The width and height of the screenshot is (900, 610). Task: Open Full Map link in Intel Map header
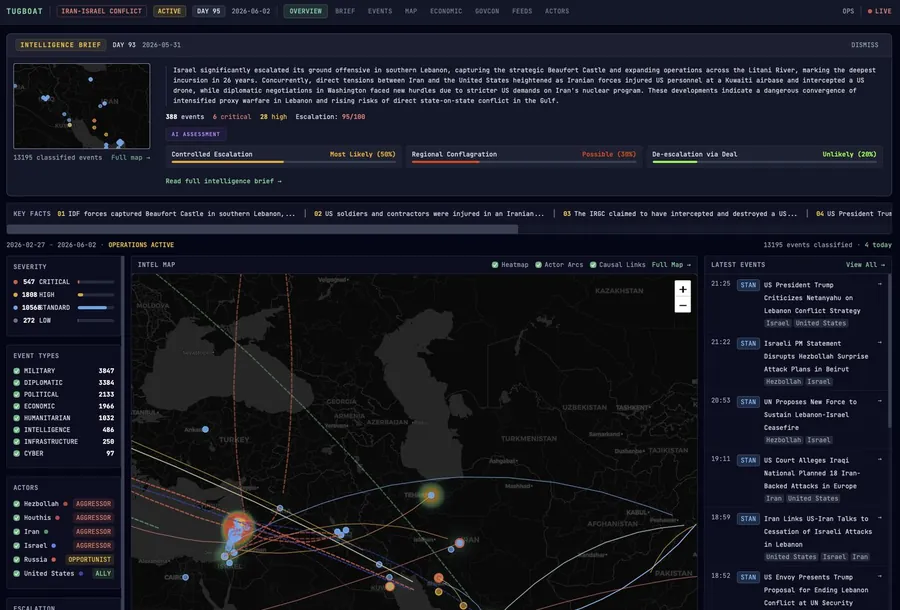pyautogui.click(x=671, y=265)
